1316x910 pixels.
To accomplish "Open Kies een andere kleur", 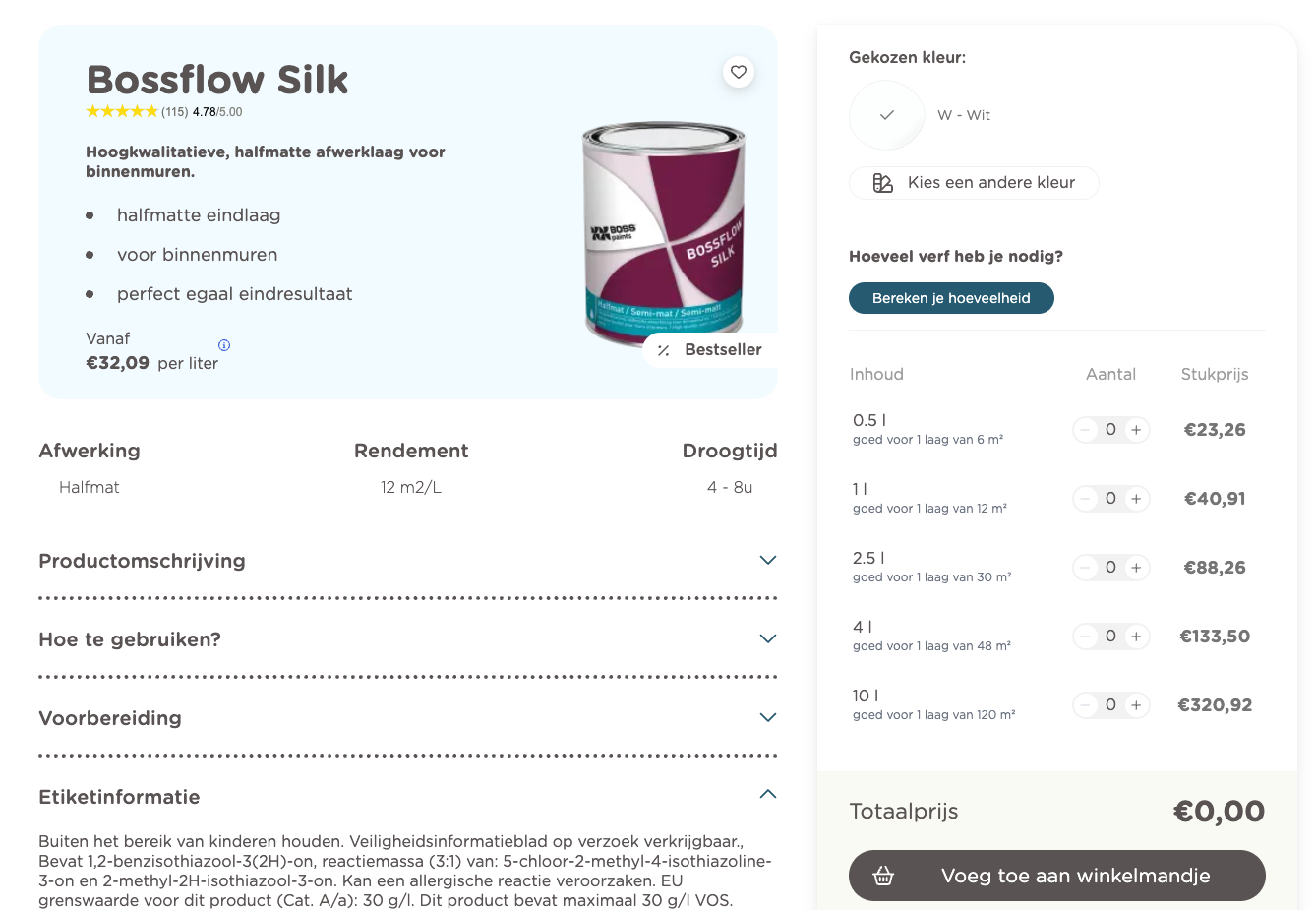I will click(x=973, y=183).
